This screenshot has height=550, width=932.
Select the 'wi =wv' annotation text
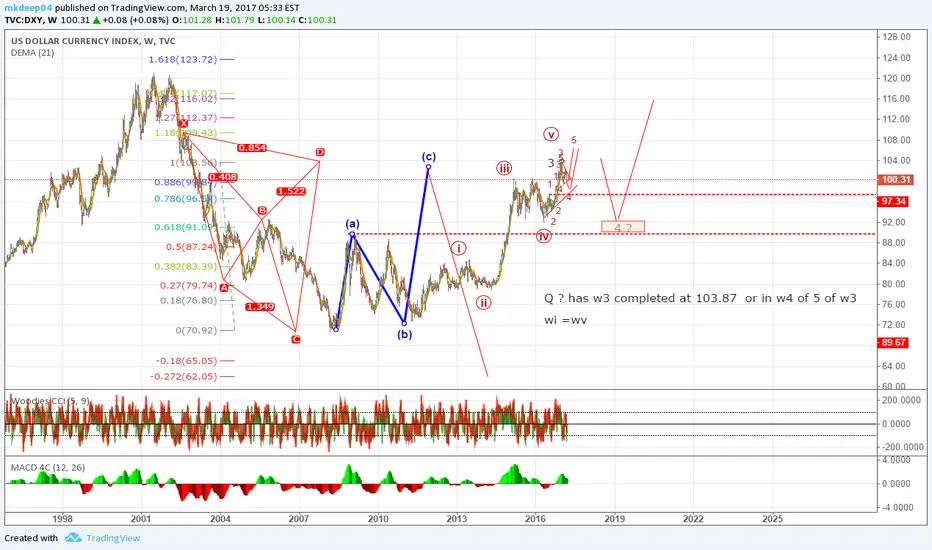[x=566, y=320]
